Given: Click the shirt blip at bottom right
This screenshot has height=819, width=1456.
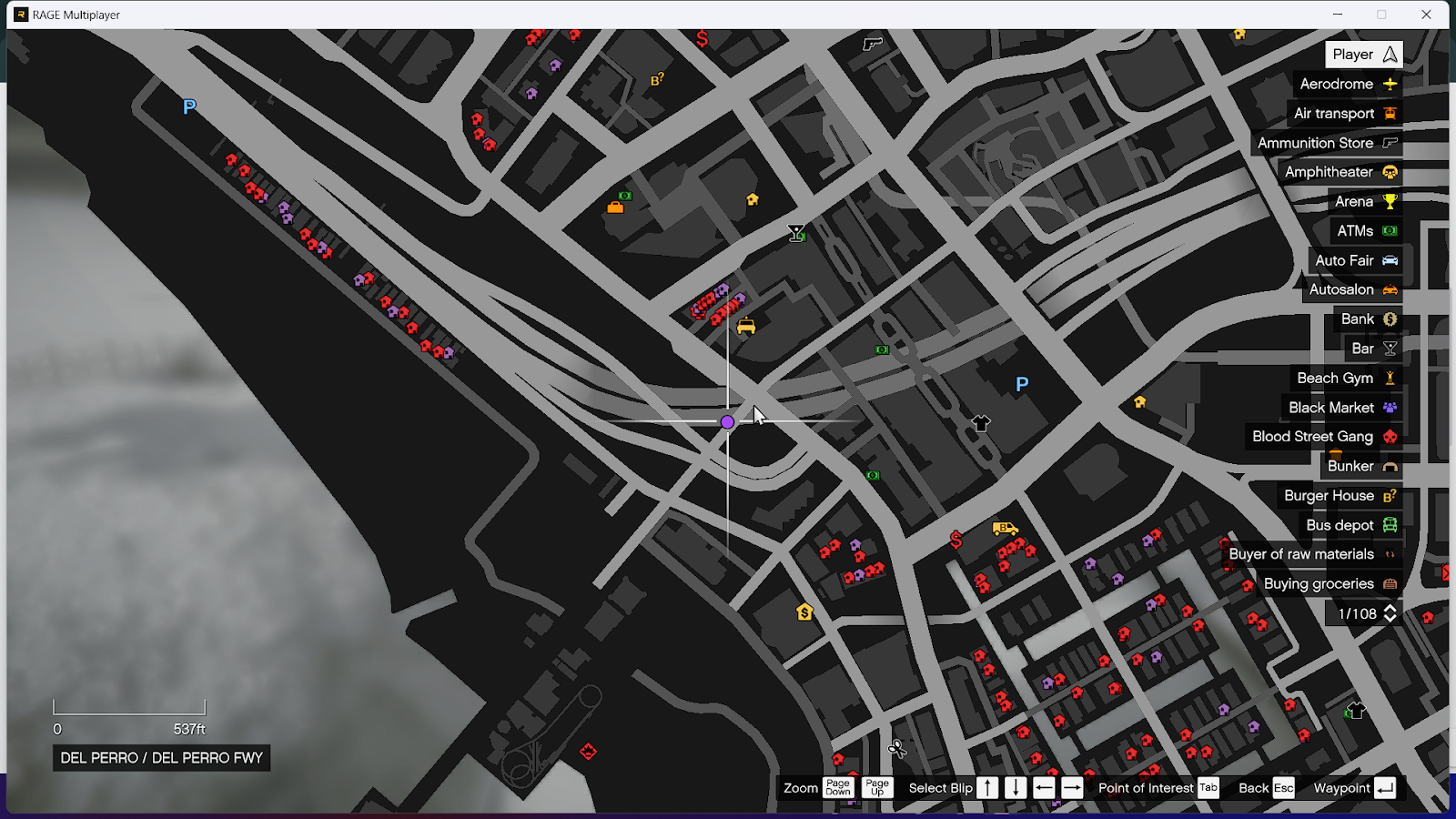Looking at the screenshot, I should [x=1356, y=711].
